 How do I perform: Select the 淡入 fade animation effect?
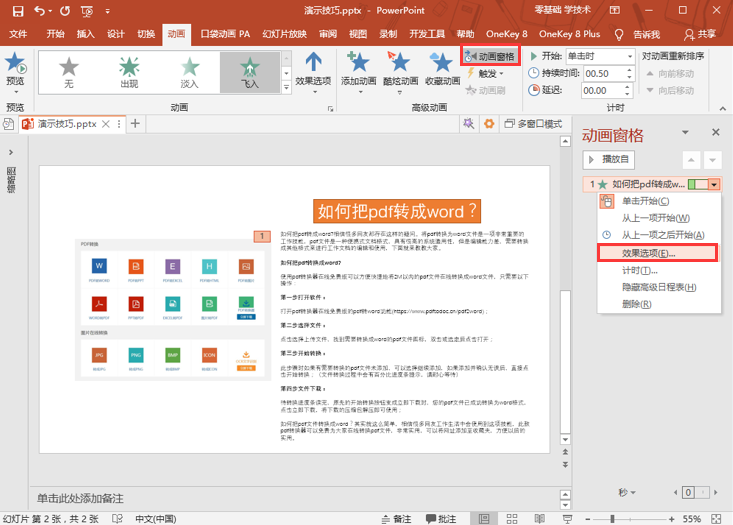(x=189, y=72)
